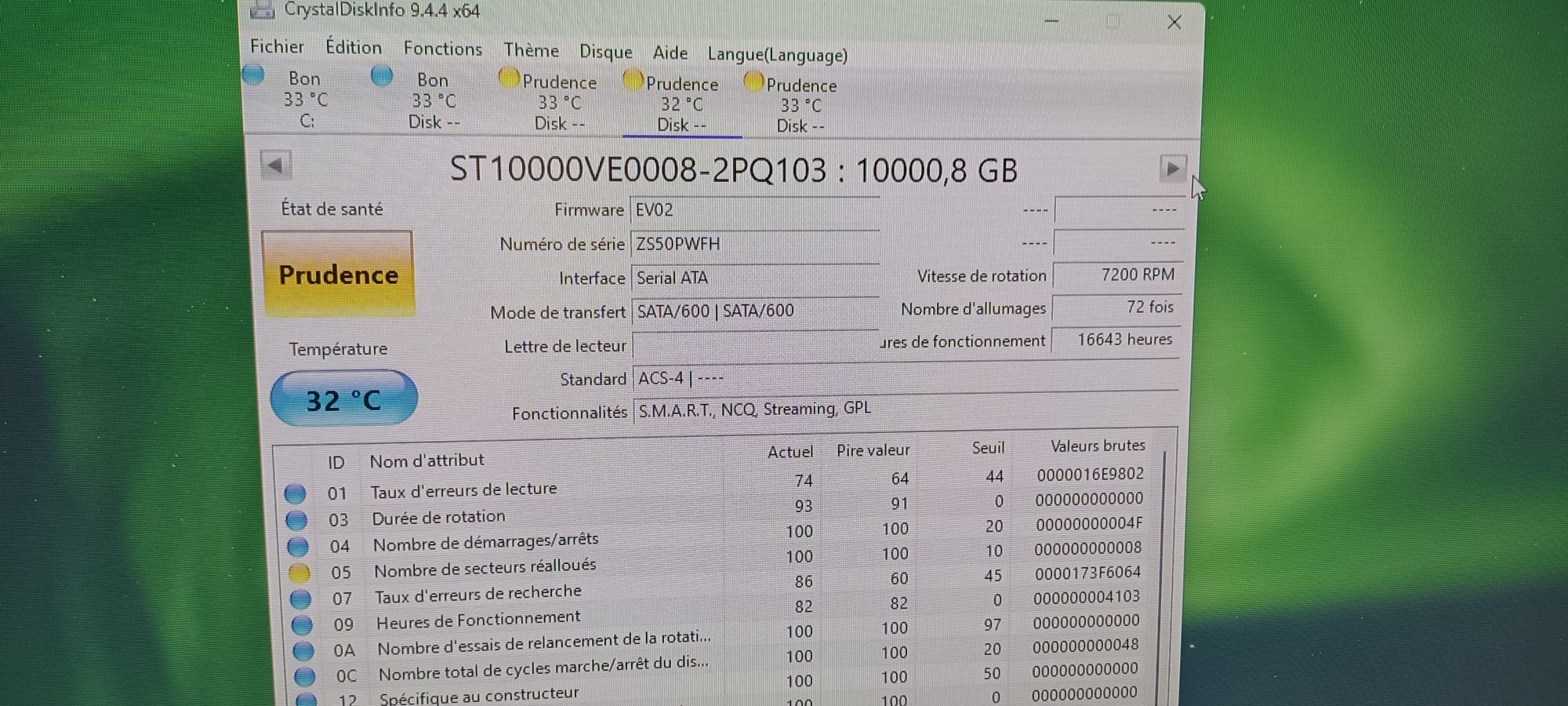Open the Langue(Language) menu
Image resolution: width=1568 pixels, height=706 pixels.
pyautogui.click(x=776, y=55)
